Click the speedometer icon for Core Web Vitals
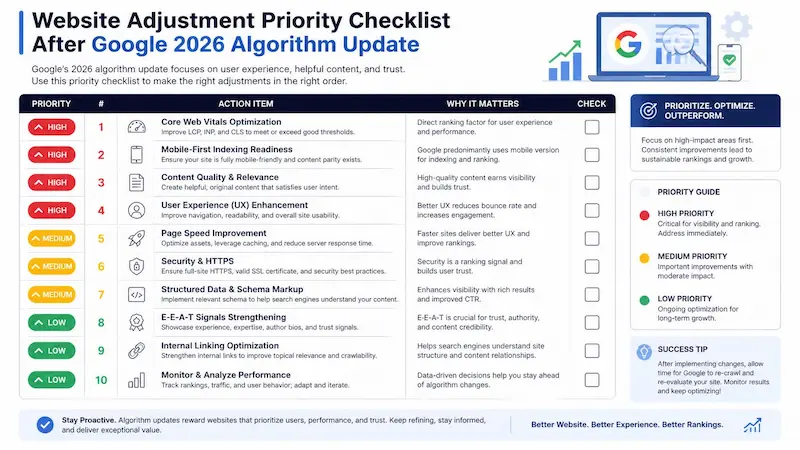This screenshot has width=800, height=450. point(136,127)
